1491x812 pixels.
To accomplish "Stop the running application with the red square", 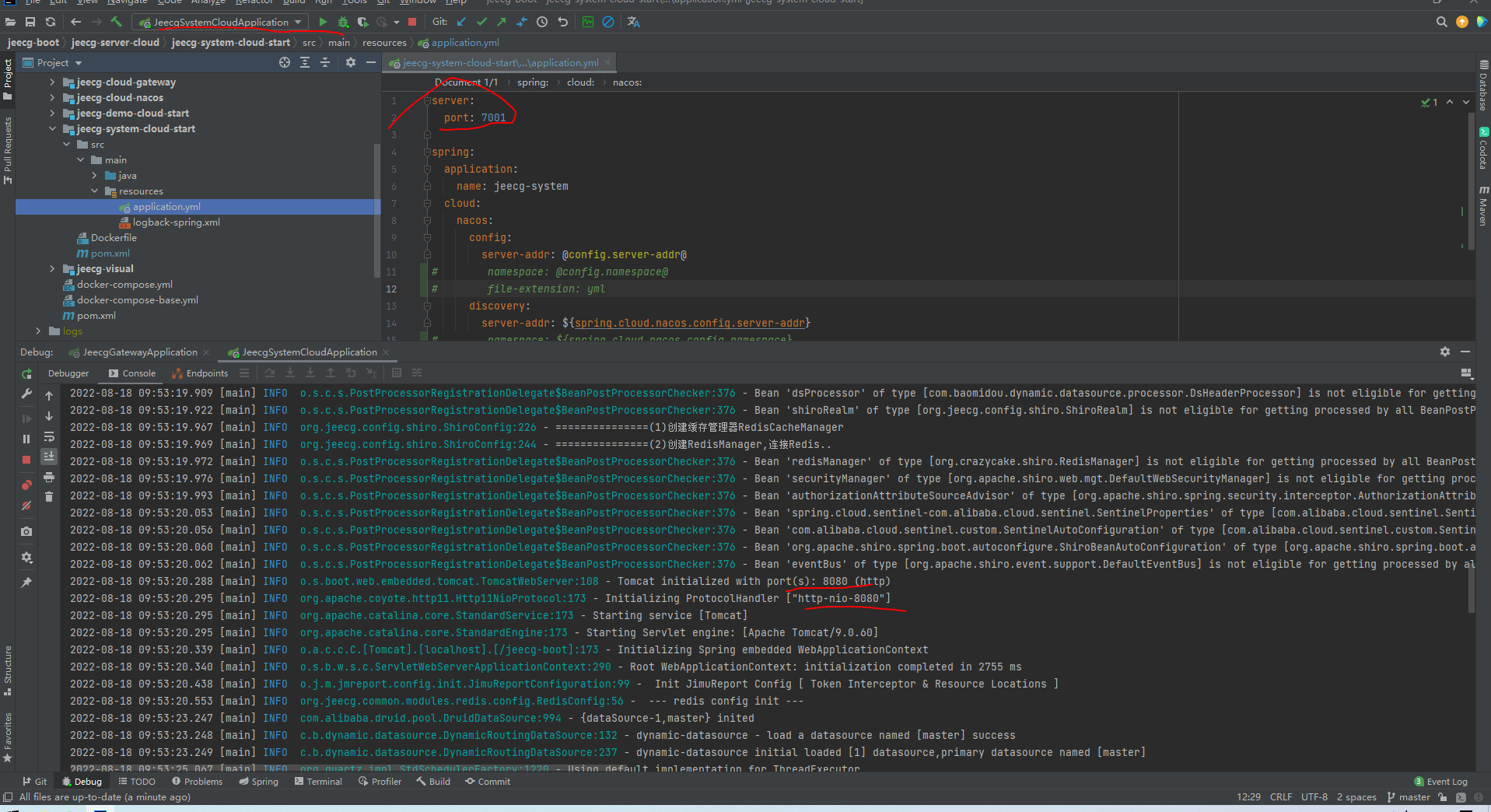I will (x=412, y=22).
